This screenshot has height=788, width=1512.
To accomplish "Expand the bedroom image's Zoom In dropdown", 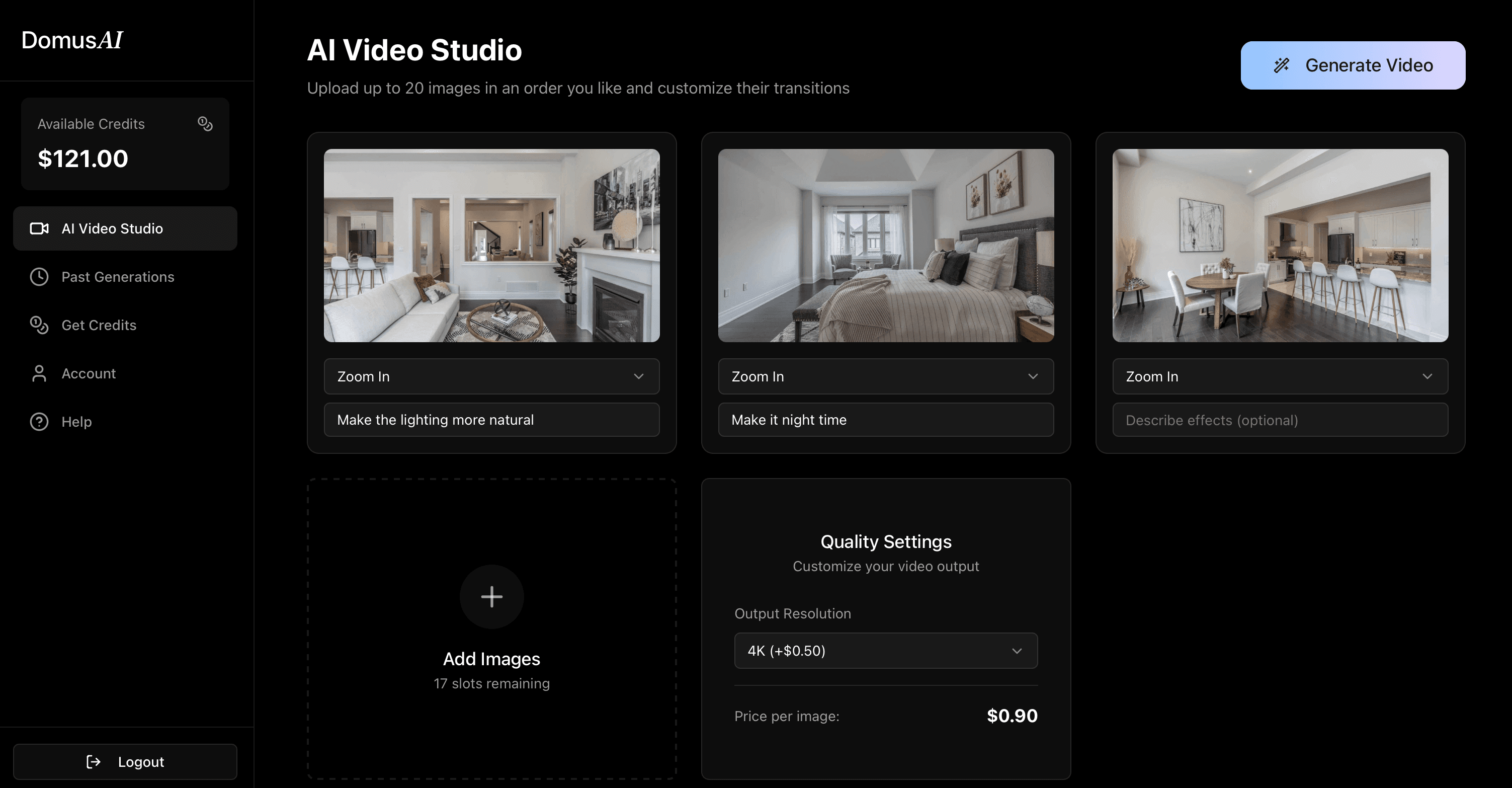I will point(886,376).
